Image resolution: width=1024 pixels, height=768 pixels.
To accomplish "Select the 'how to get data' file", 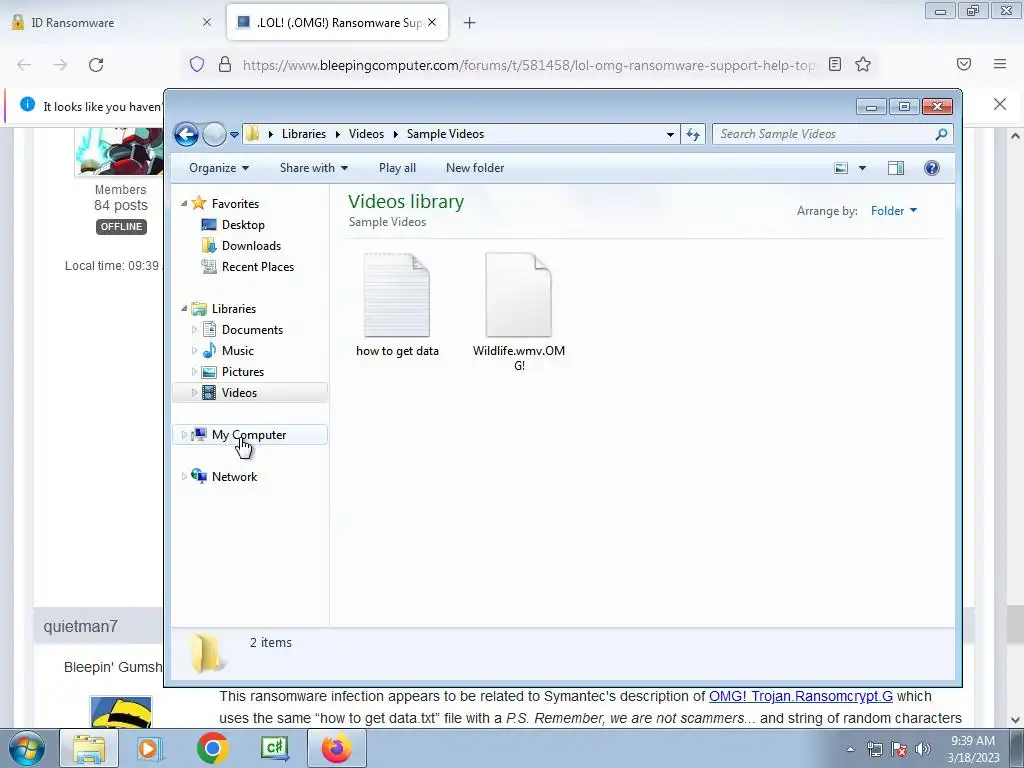I will click(397, 305).
